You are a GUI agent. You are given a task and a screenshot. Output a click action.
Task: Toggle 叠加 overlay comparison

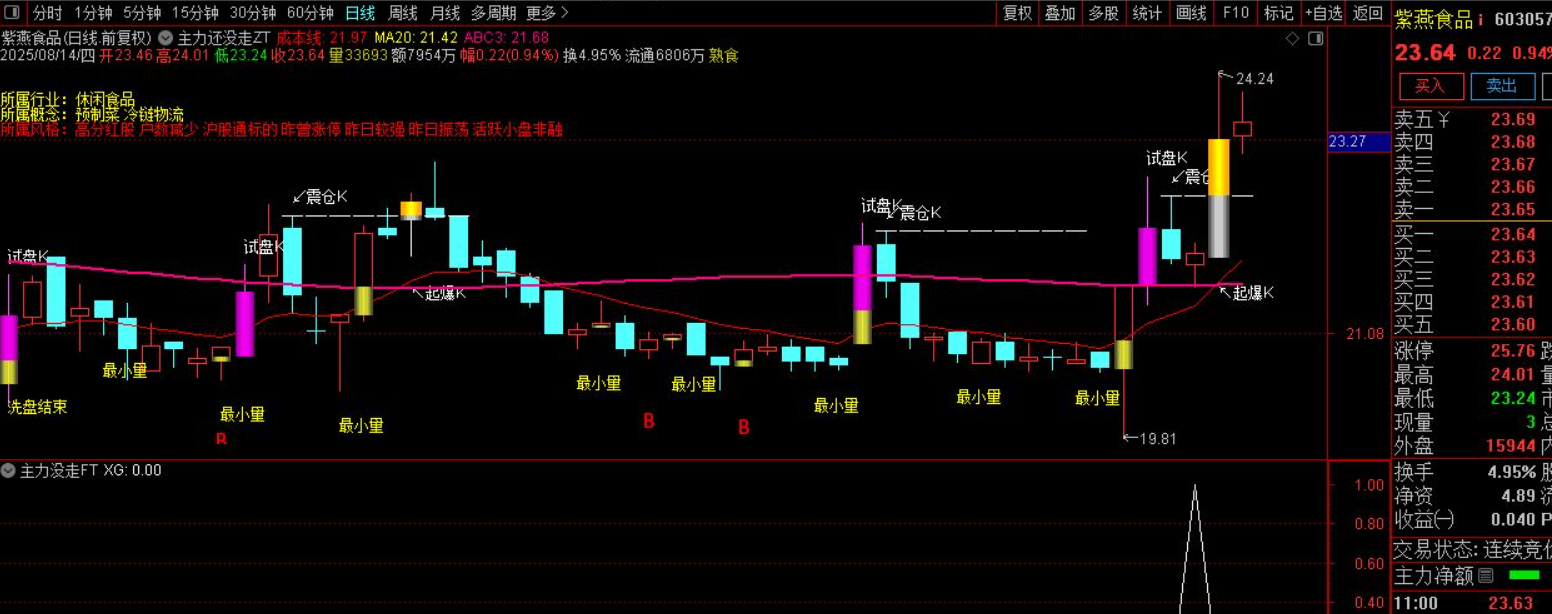(1060, 13)
